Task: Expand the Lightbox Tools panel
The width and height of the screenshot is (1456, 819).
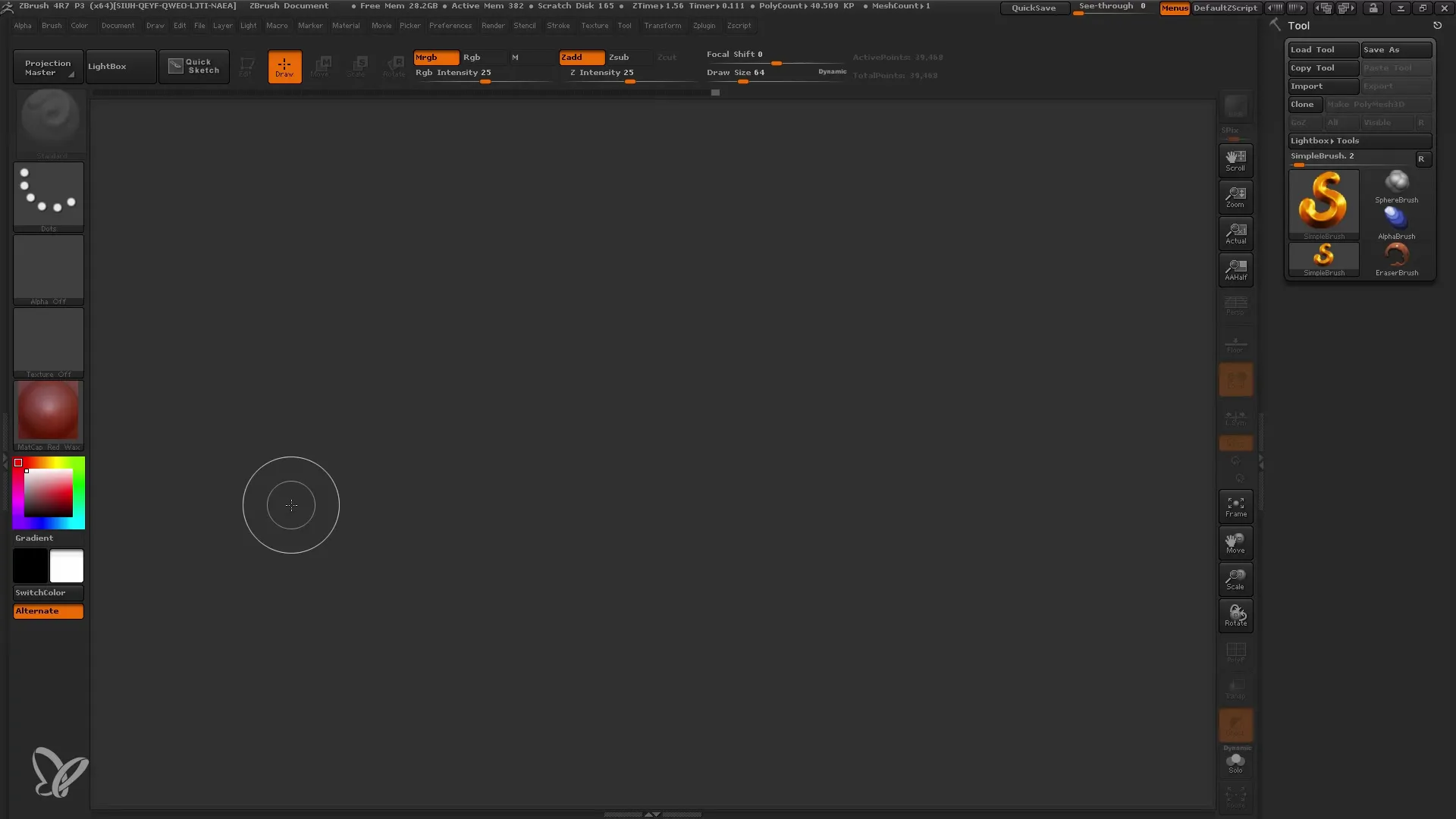Action: [1358, 140]
